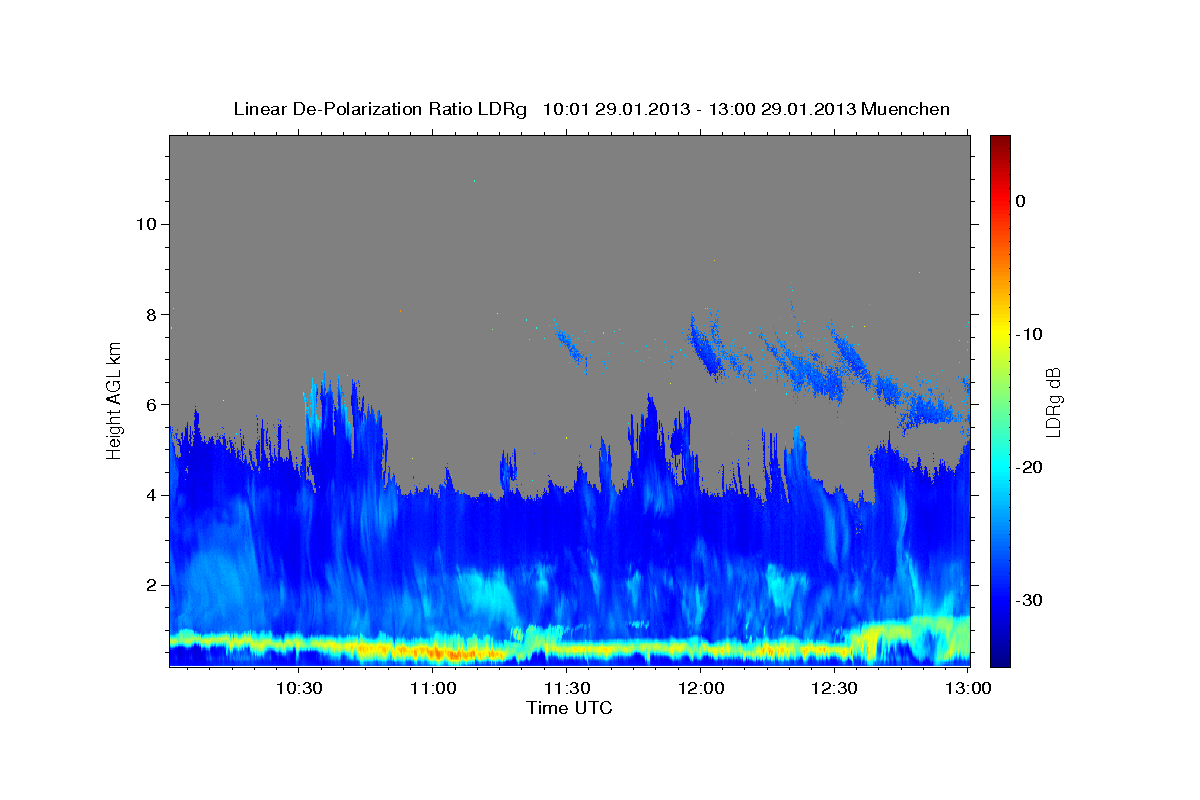
Task: Click the x-axis label 'Time UTC'
Action: tap(569, 708)
